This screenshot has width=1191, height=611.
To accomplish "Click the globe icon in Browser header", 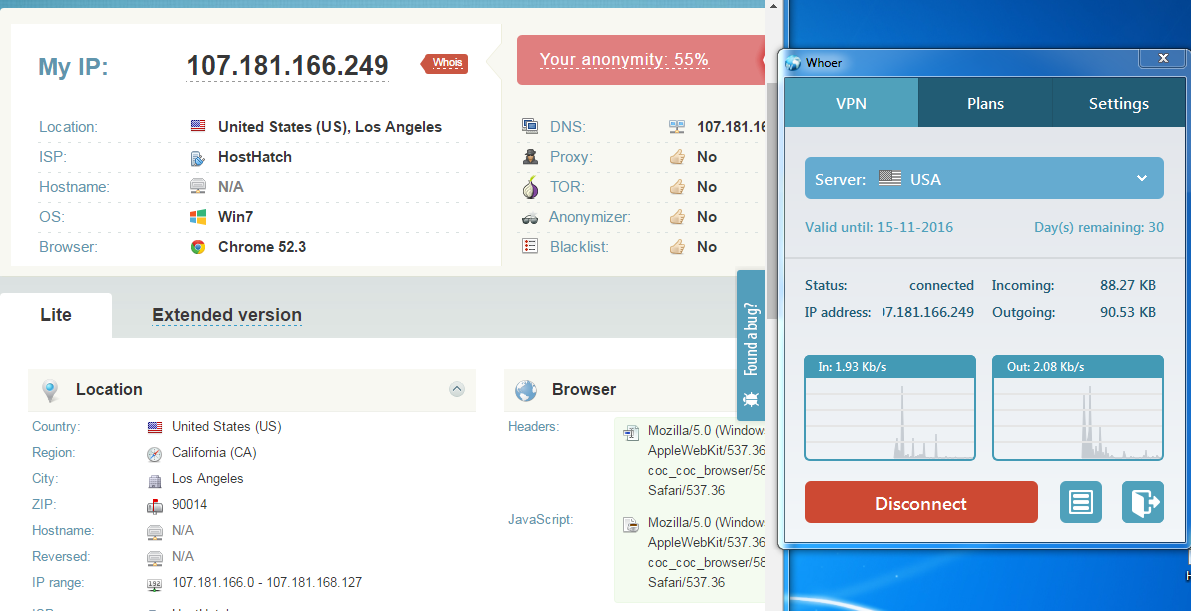I will pos(526,391).
